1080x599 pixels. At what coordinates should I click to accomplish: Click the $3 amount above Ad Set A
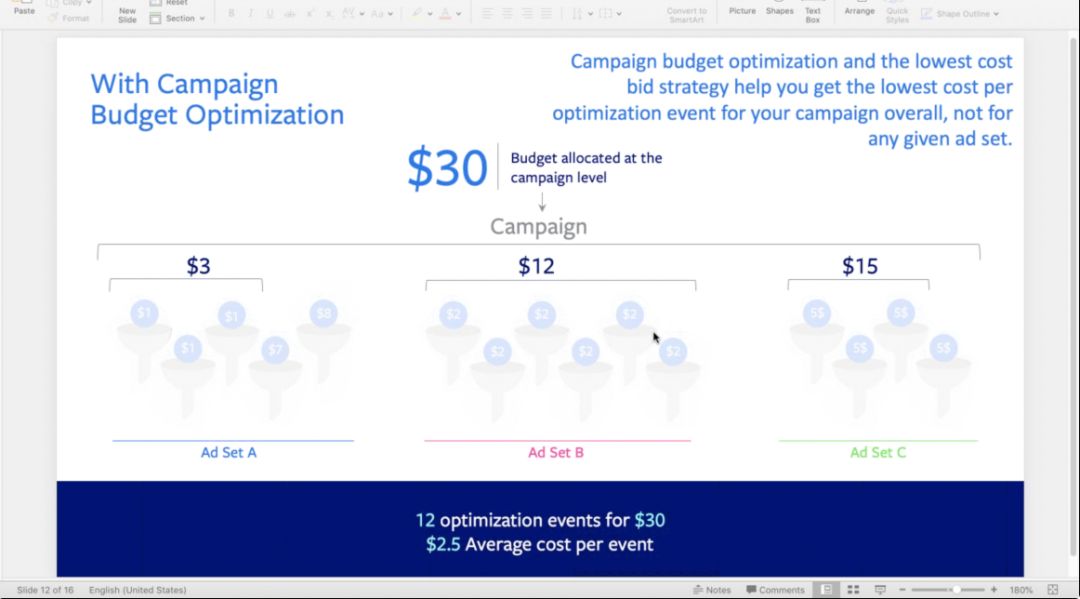(x=198, y=266)
